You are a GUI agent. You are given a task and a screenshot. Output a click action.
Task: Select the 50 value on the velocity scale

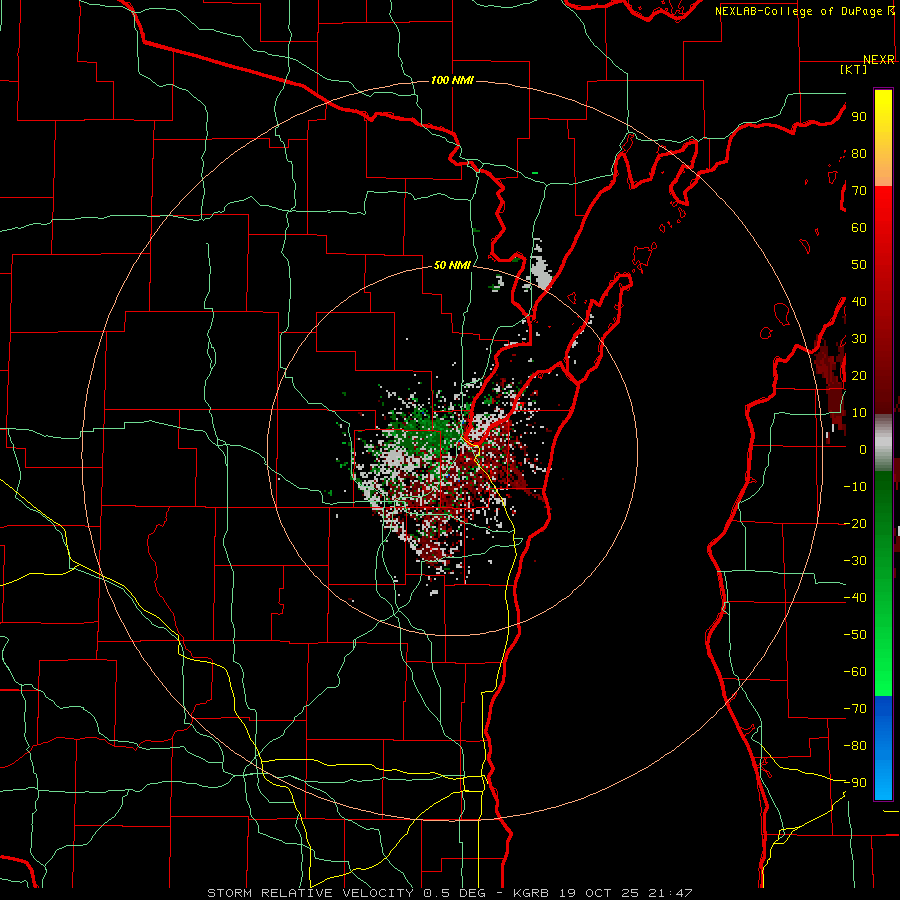coord(859,265)
